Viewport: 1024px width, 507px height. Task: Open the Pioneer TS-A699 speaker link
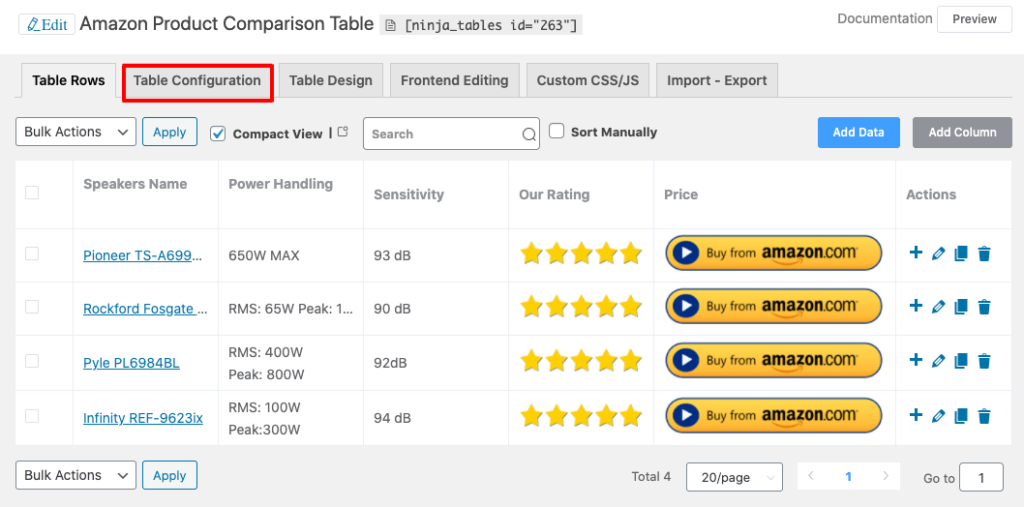142,255
